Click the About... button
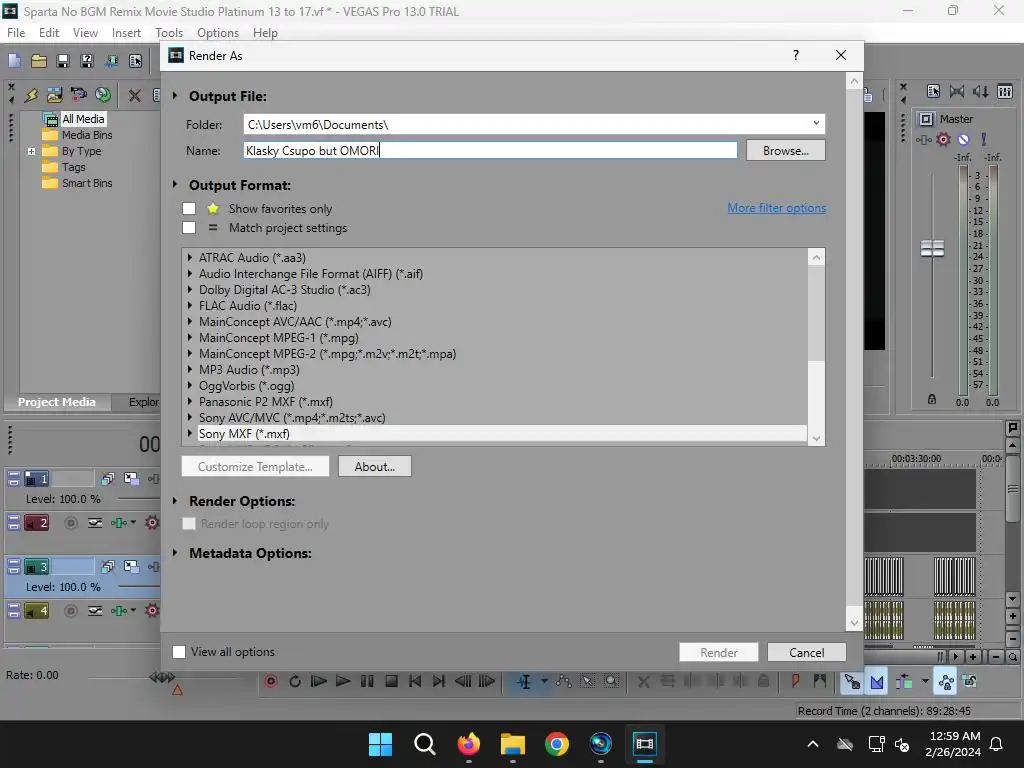The width and height of the screenshot is (1024, 768). (375, 466)
